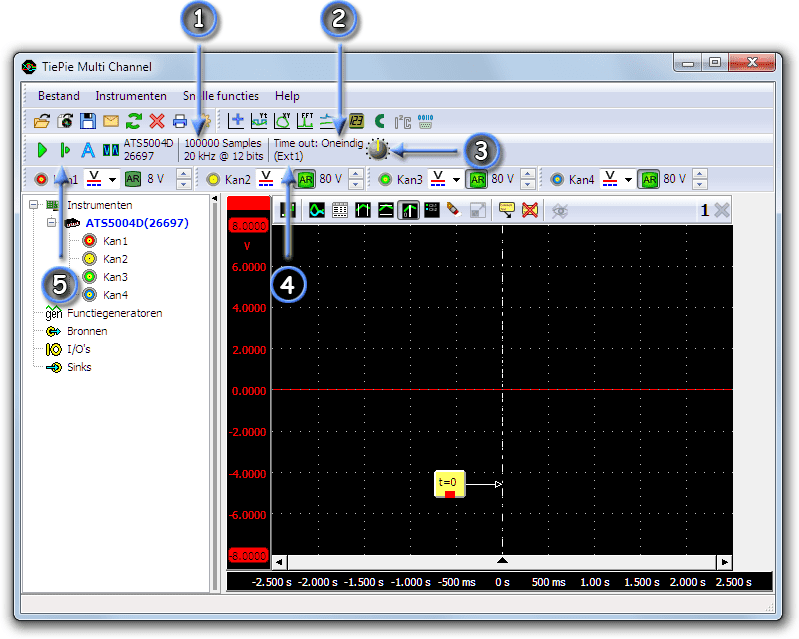The image size is (799, 639).
Task: Toggle the Kan1 red channel indicator in toolbar
Action: coord(41,179)
